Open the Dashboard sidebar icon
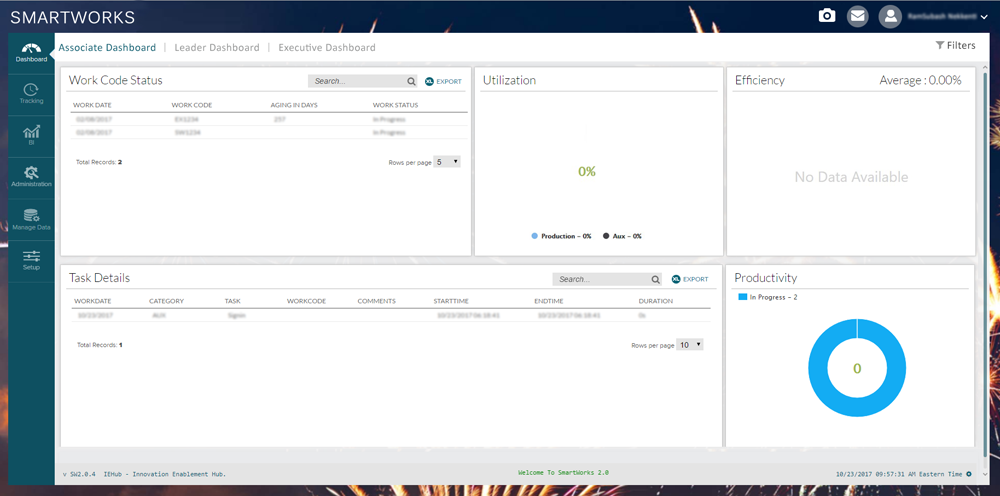 click(31, 51)
